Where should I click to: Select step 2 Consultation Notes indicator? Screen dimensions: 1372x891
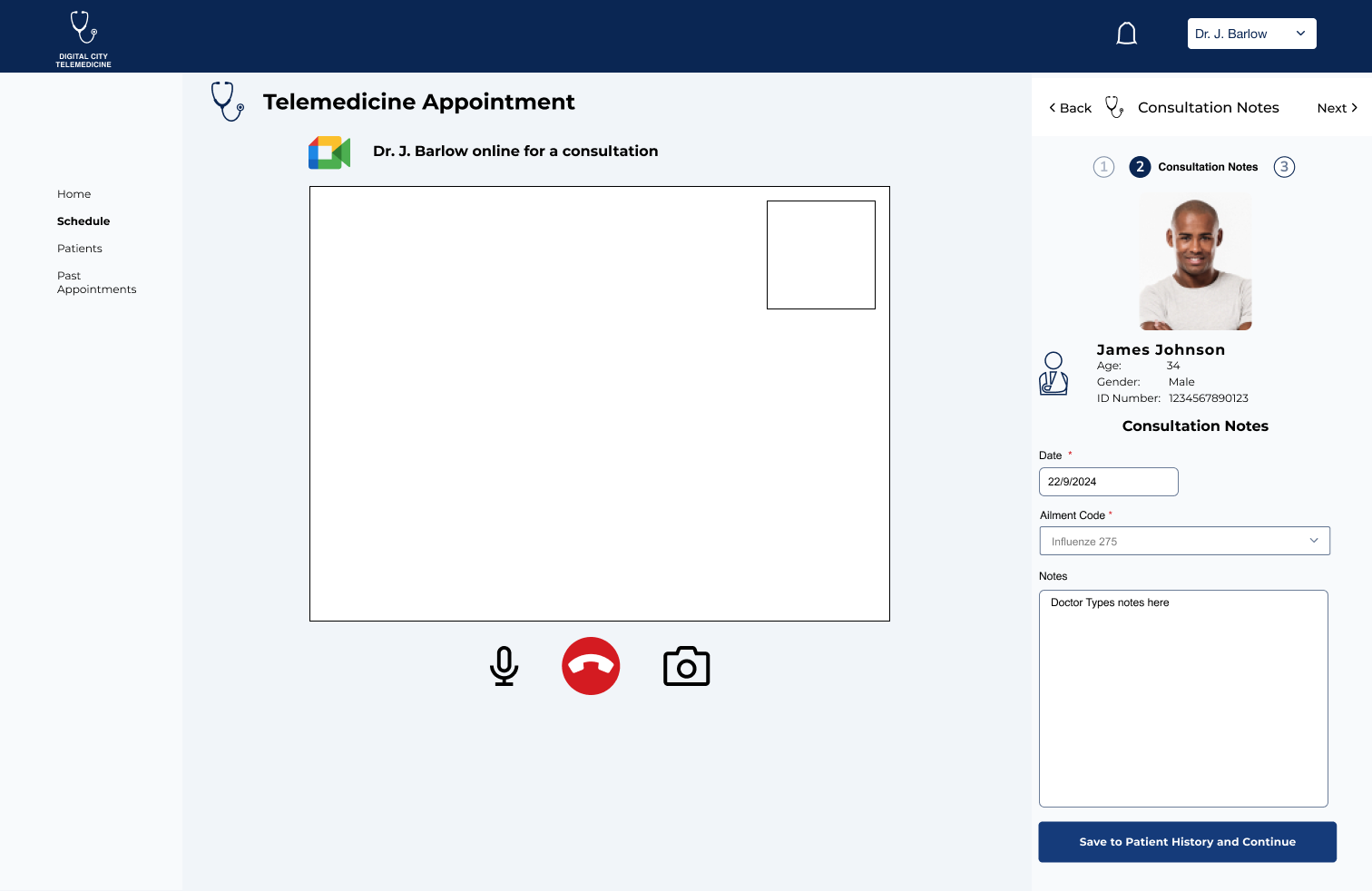[x=1140, y=167]
